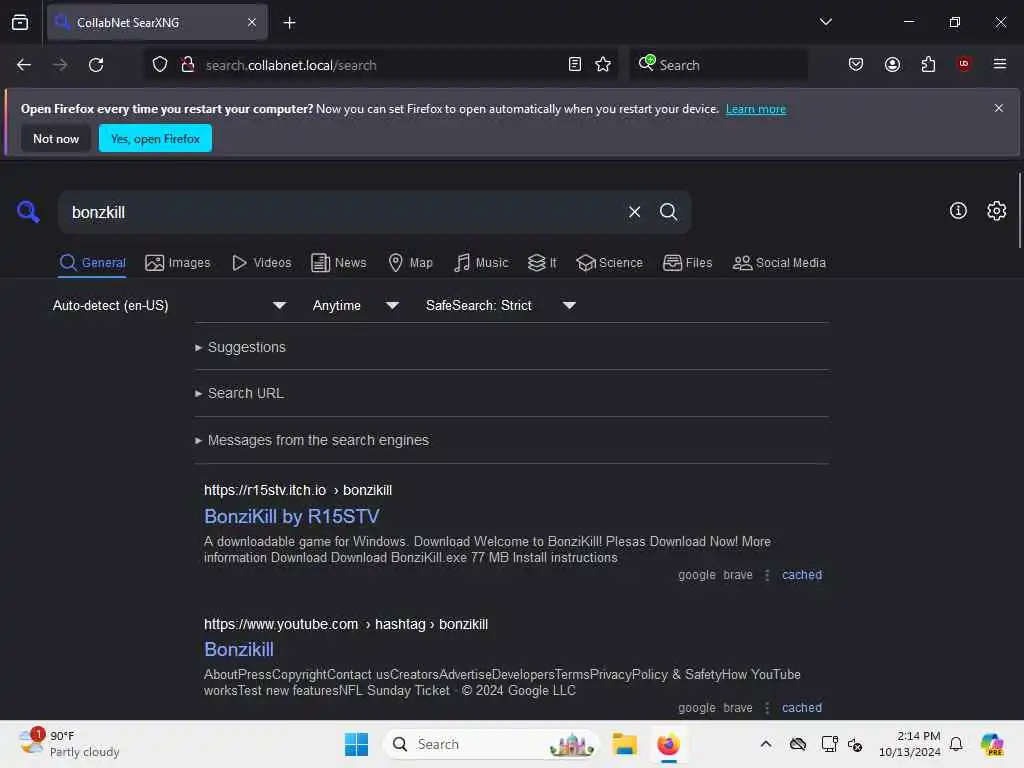Click Yes, open Firefox button
This screenshot has width=1024, height=768.
[155, 138]
